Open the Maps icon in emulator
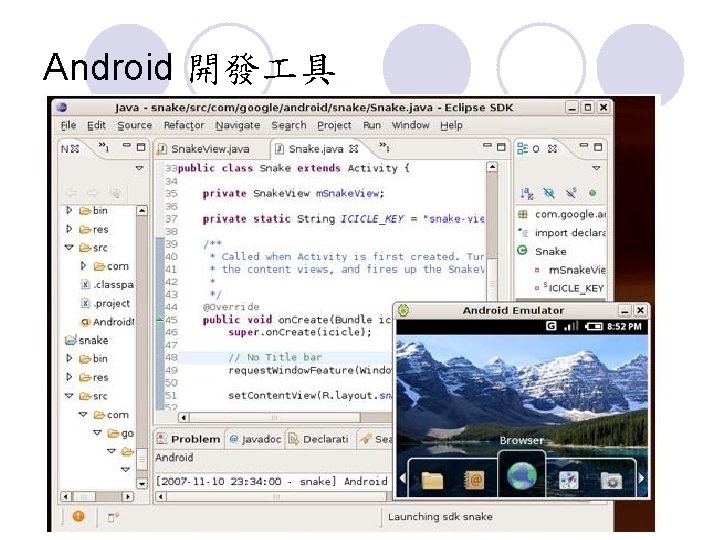The image size is (720, 540). click(x=568, y=480)
